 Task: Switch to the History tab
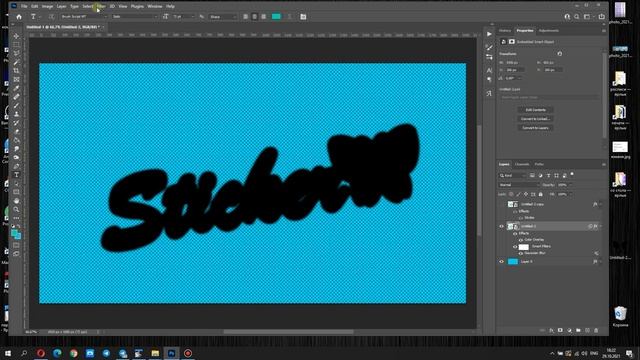click(x=505, y=31)
